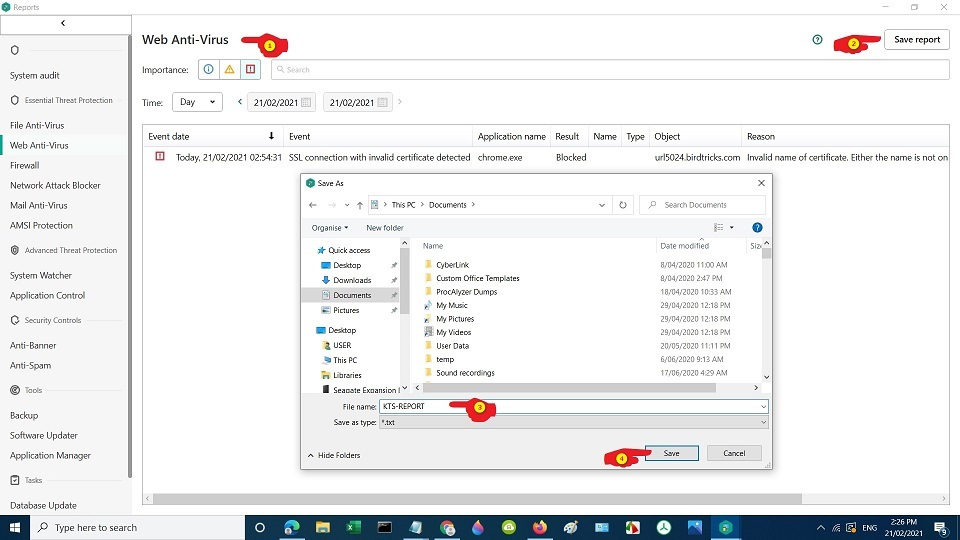Refresh the Documents folder listing
Image resolution: width=960 pixels, height=540 pixels.
623,205
